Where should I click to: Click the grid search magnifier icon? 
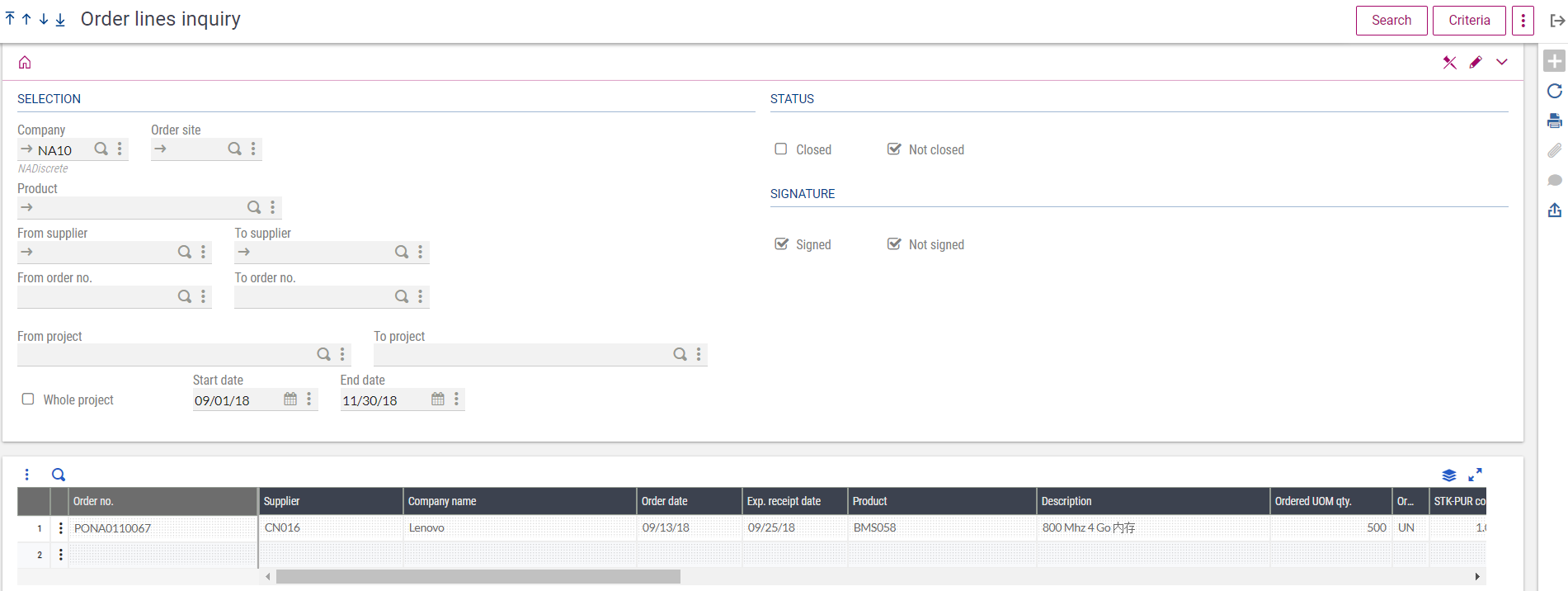[x=59, y=475]
